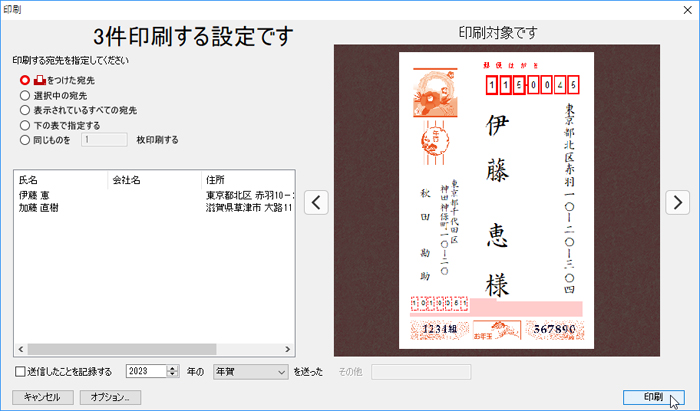Click the postcard print preview image
The image size is (700, 411).
[x=497, y=200]
